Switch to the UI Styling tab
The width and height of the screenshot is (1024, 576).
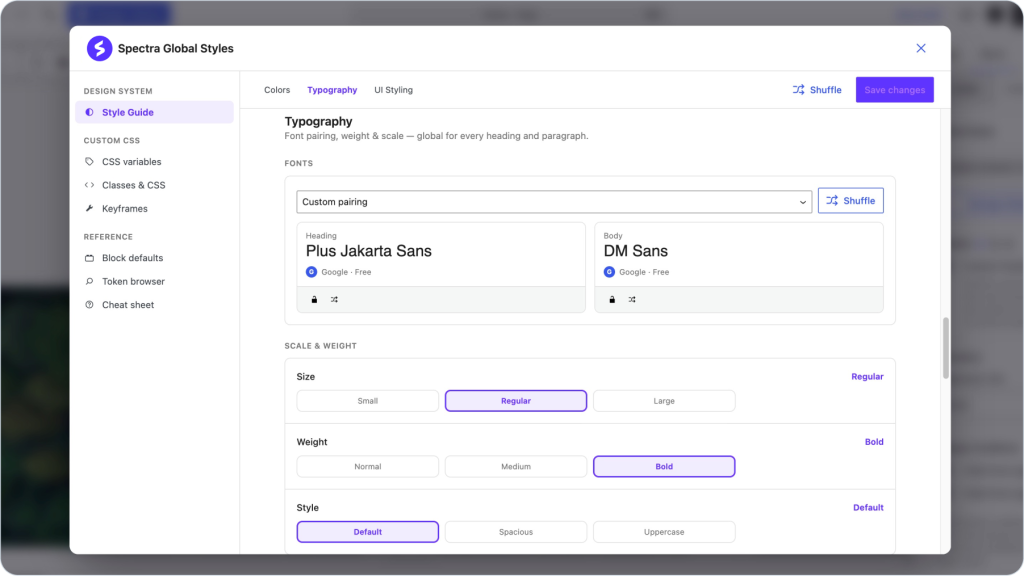pyautogui.click(x=393, y=90)
